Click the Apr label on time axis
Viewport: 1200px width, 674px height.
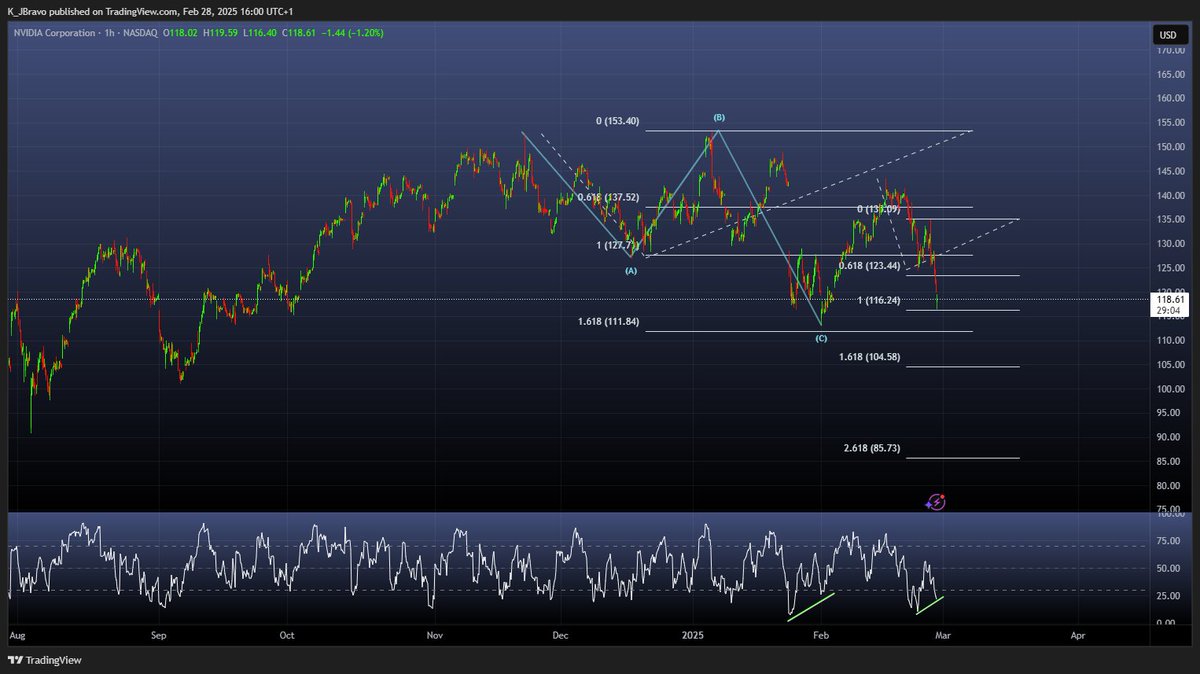click(1077, 635)
